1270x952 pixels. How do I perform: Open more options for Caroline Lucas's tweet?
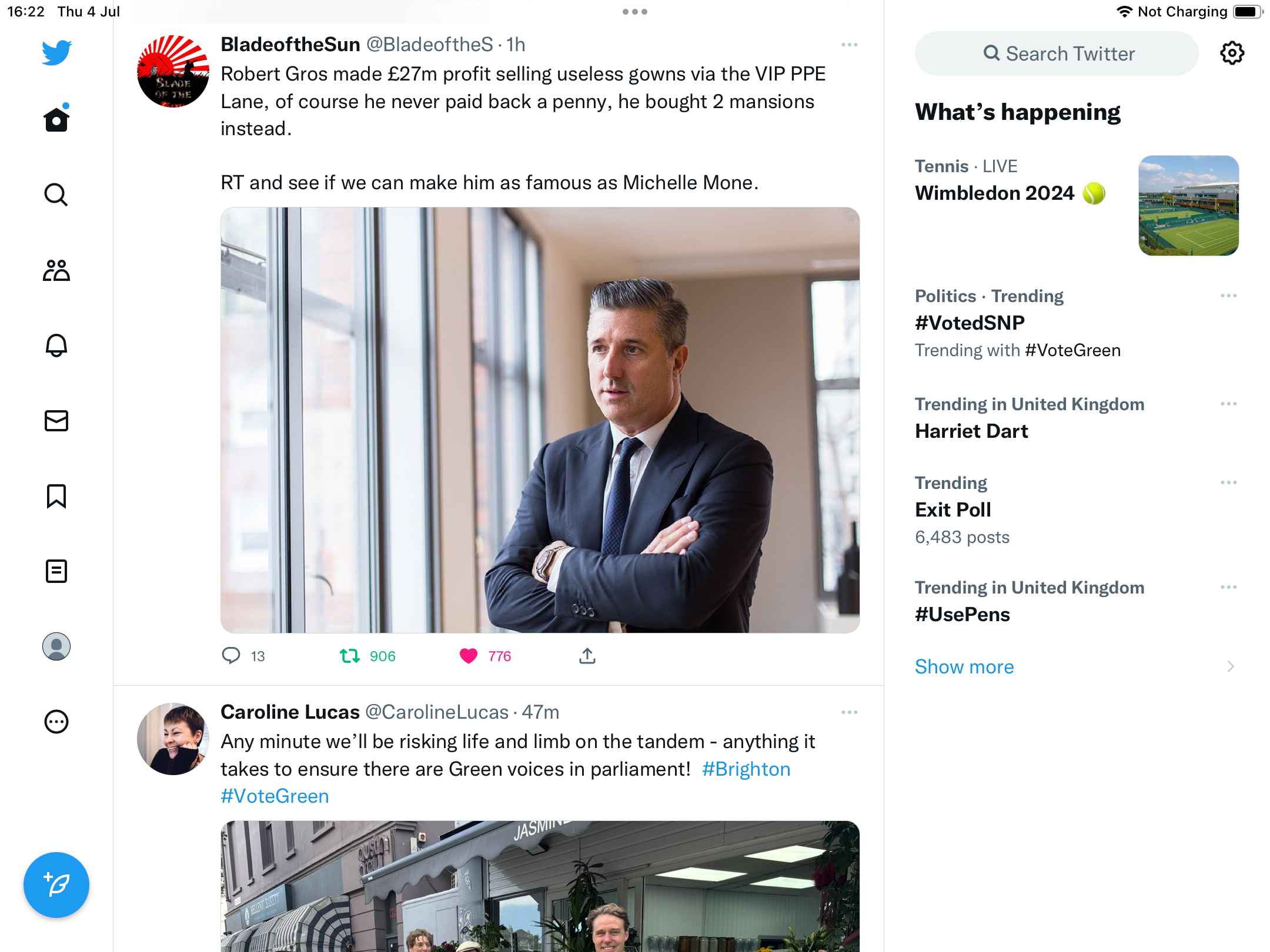[x=850, y=712]
